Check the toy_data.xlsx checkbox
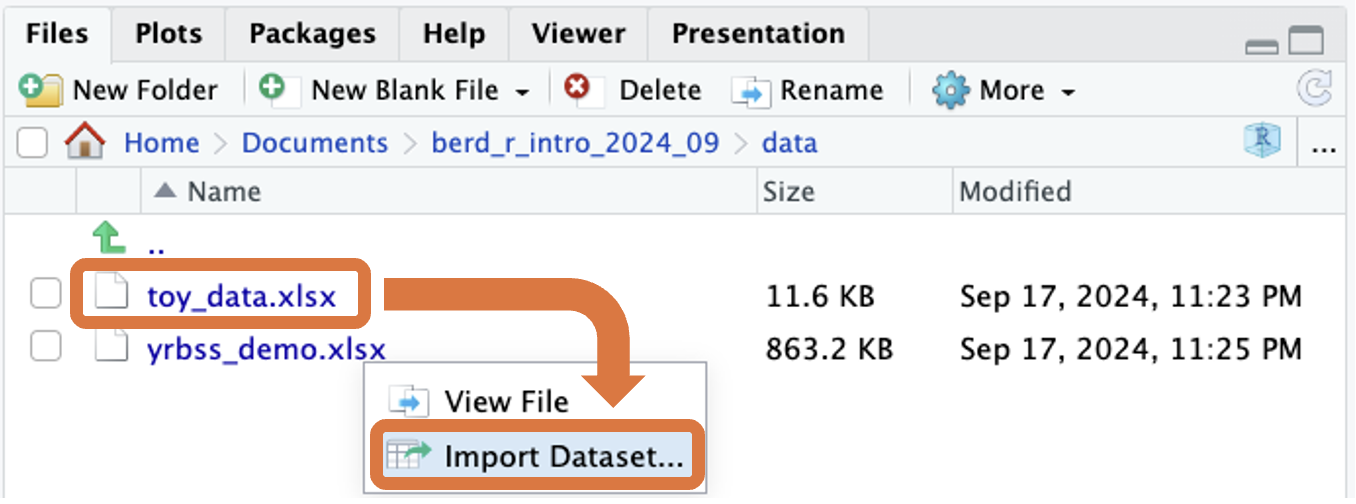This screenshot has height=504, width=1356. click(x=45, y=295)
